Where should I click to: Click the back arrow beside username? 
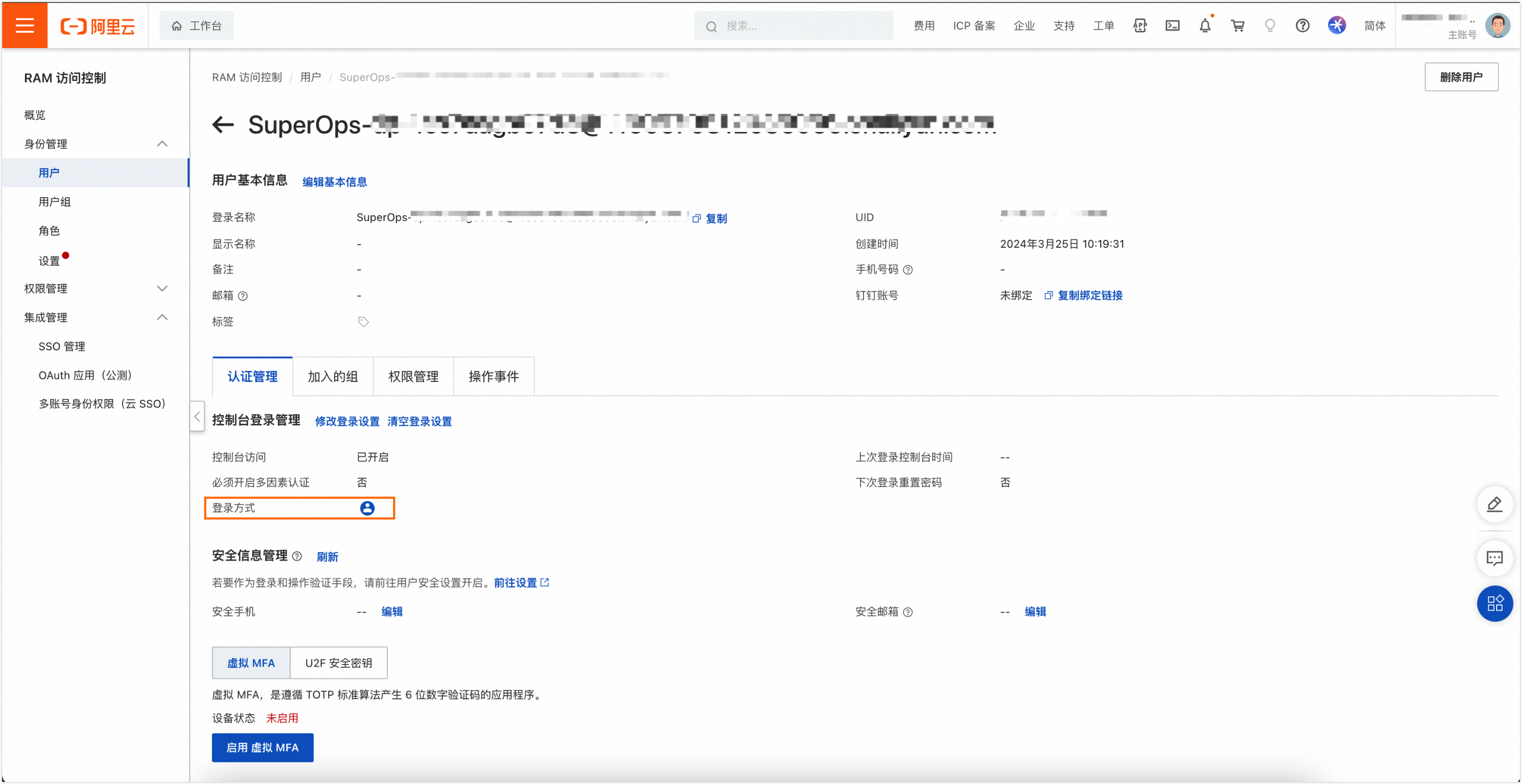(222, 125)
